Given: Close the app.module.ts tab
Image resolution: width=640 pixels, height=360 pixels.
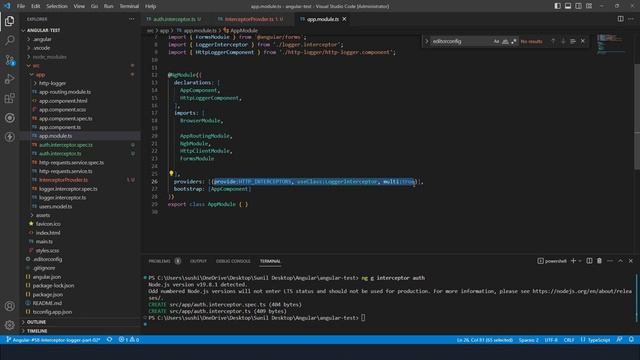Looking at the screenshot, I should [344, 19].
